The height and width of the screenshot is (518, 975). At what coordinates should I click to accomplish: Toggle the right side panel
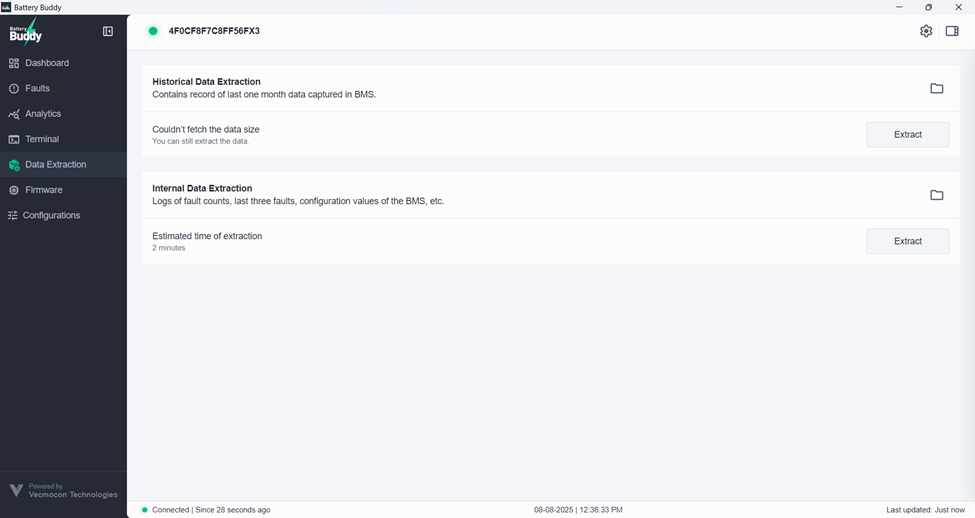point(952,31)
